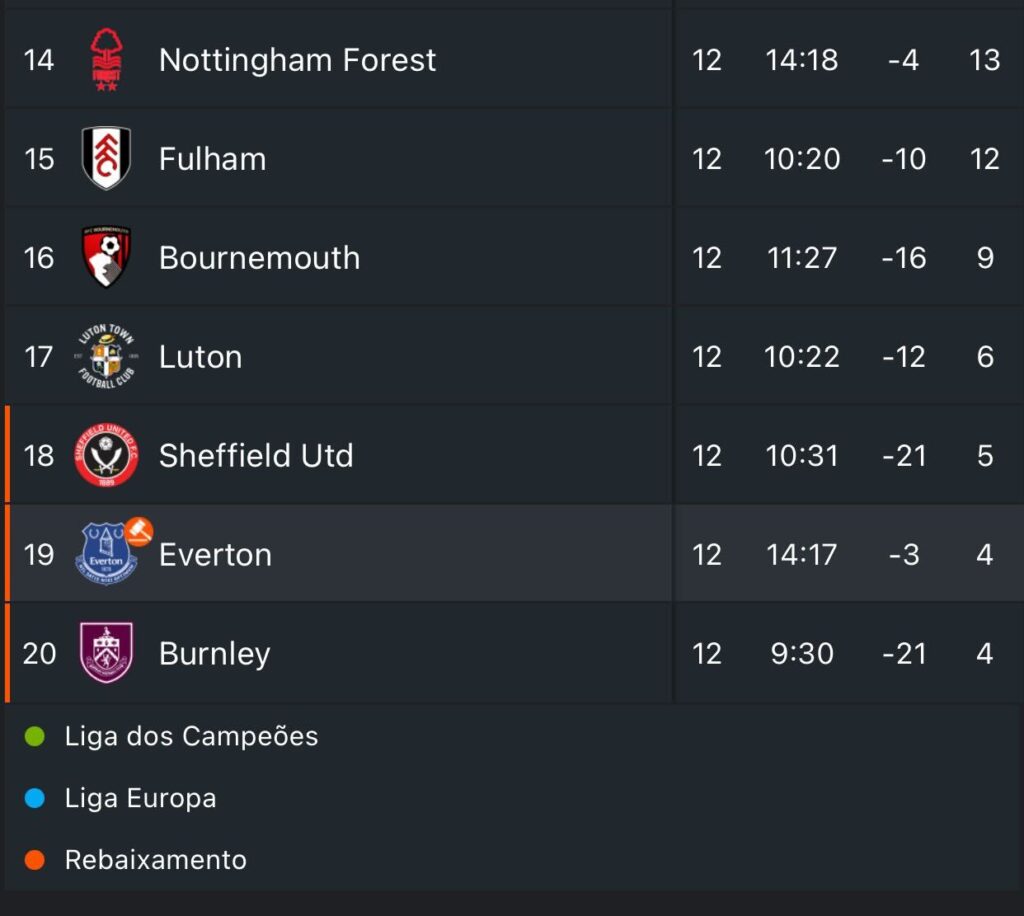The height and width of the screenshot is (916, 1024).
Task: Click the Luton team name
Action: click(200, 357)
